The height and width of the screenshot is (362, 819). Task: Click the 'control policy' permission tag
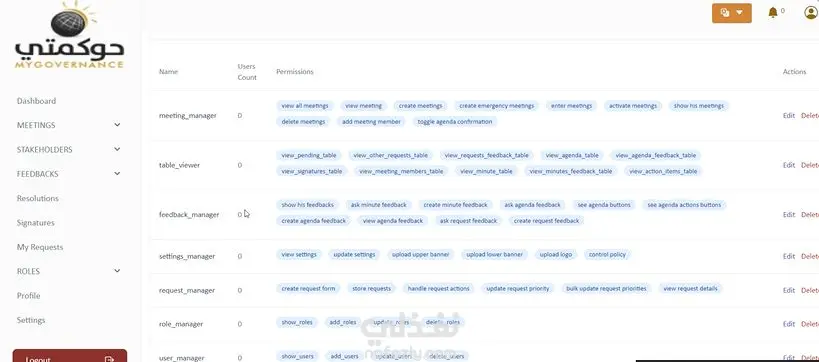[607, 255]
